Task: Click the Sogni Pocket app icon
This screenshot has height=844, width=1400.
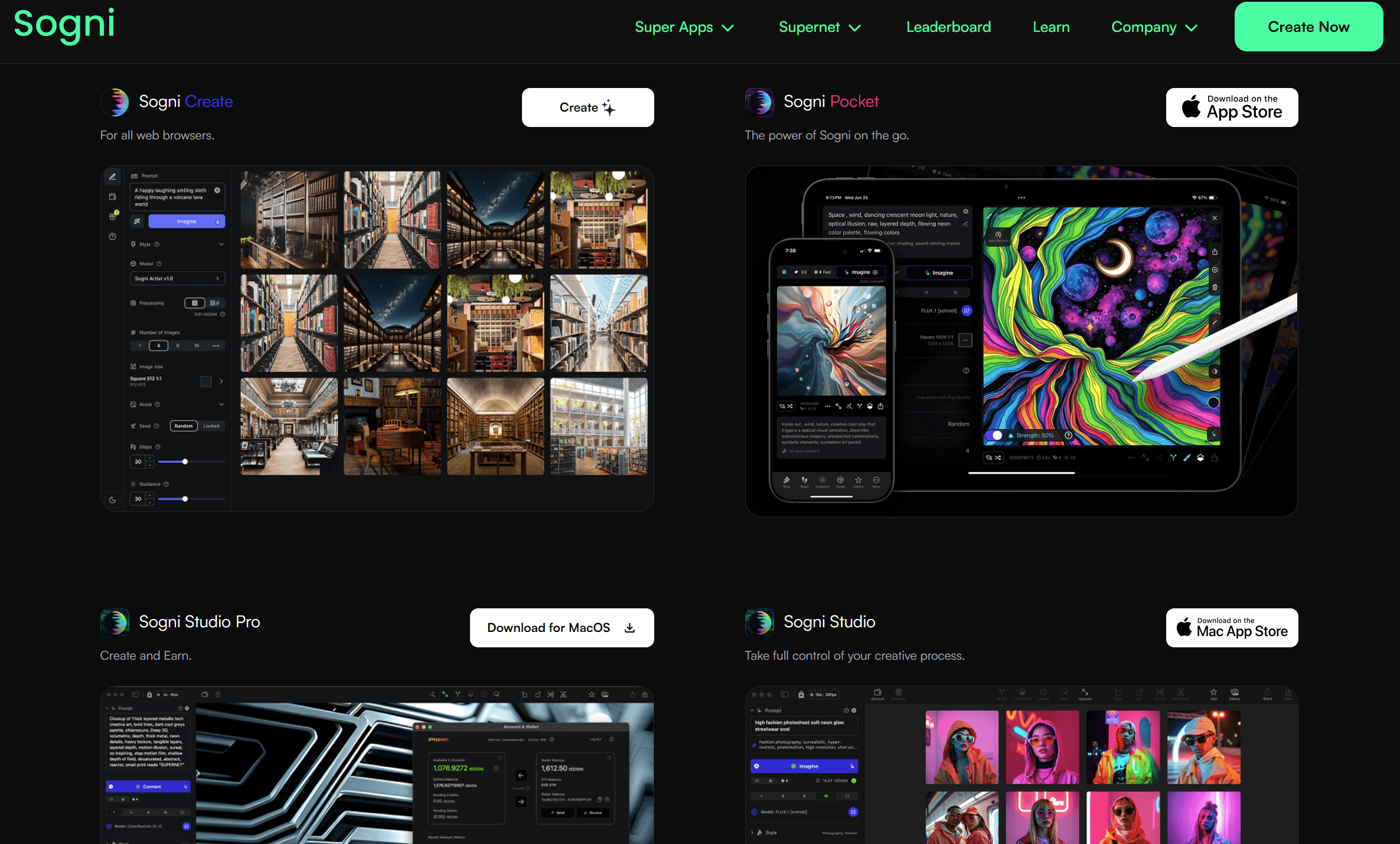Action: pos(759,102)
